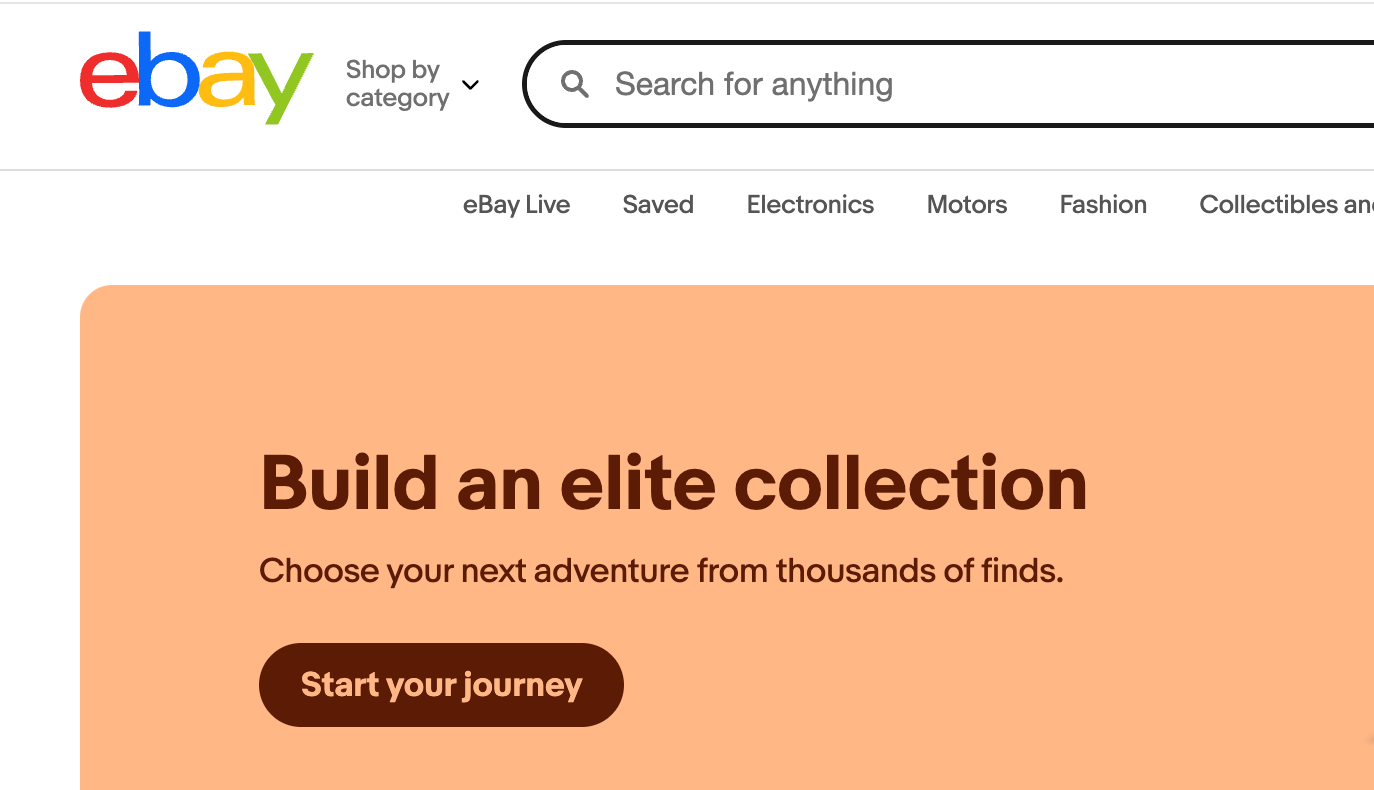View your Saved items

[x=657, y=204]
